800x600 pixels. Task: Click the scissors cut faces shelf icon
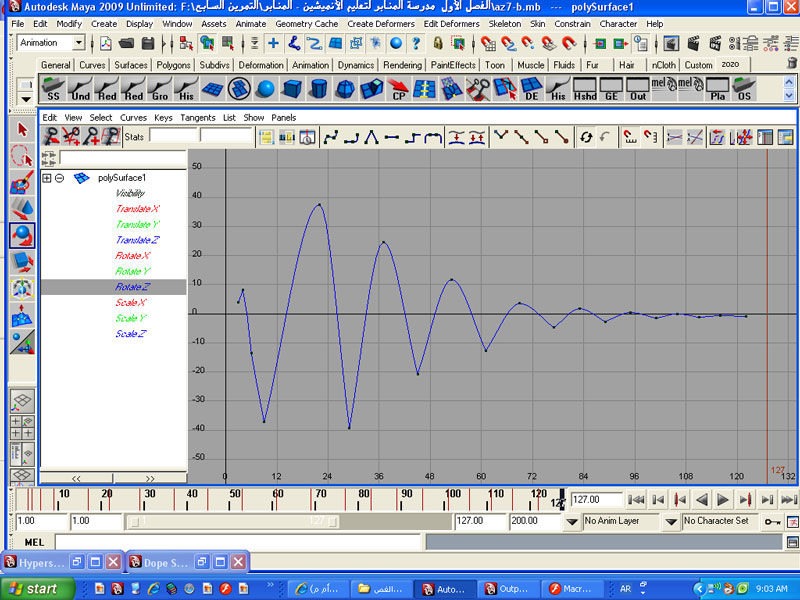coord(478,88)
